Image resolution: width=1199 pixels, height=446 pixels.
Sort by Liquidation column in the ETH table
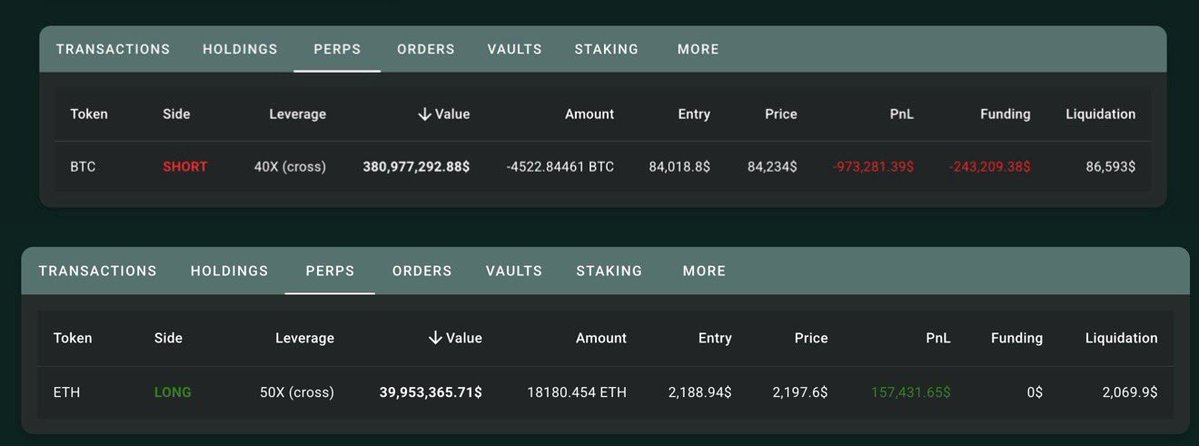(x=1121, y=339)
